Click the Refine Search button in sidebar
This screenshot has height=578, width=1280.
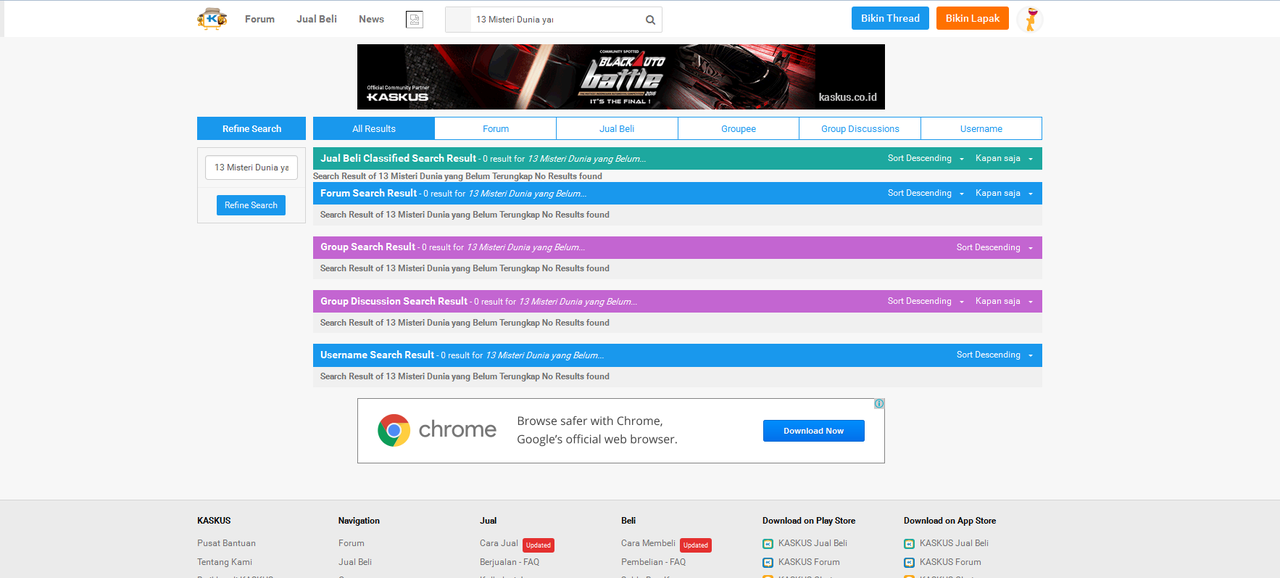coord(251,205)
